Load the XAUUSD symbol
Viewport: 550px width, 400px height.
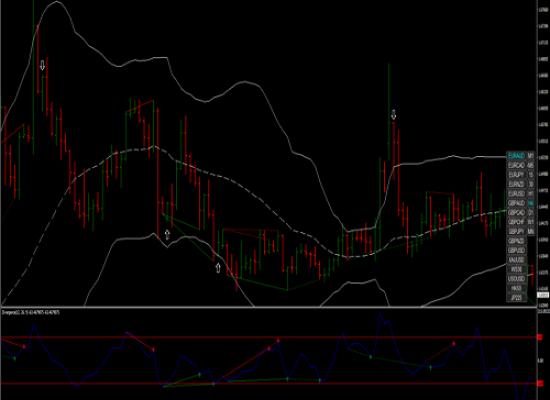click(516, 260)
